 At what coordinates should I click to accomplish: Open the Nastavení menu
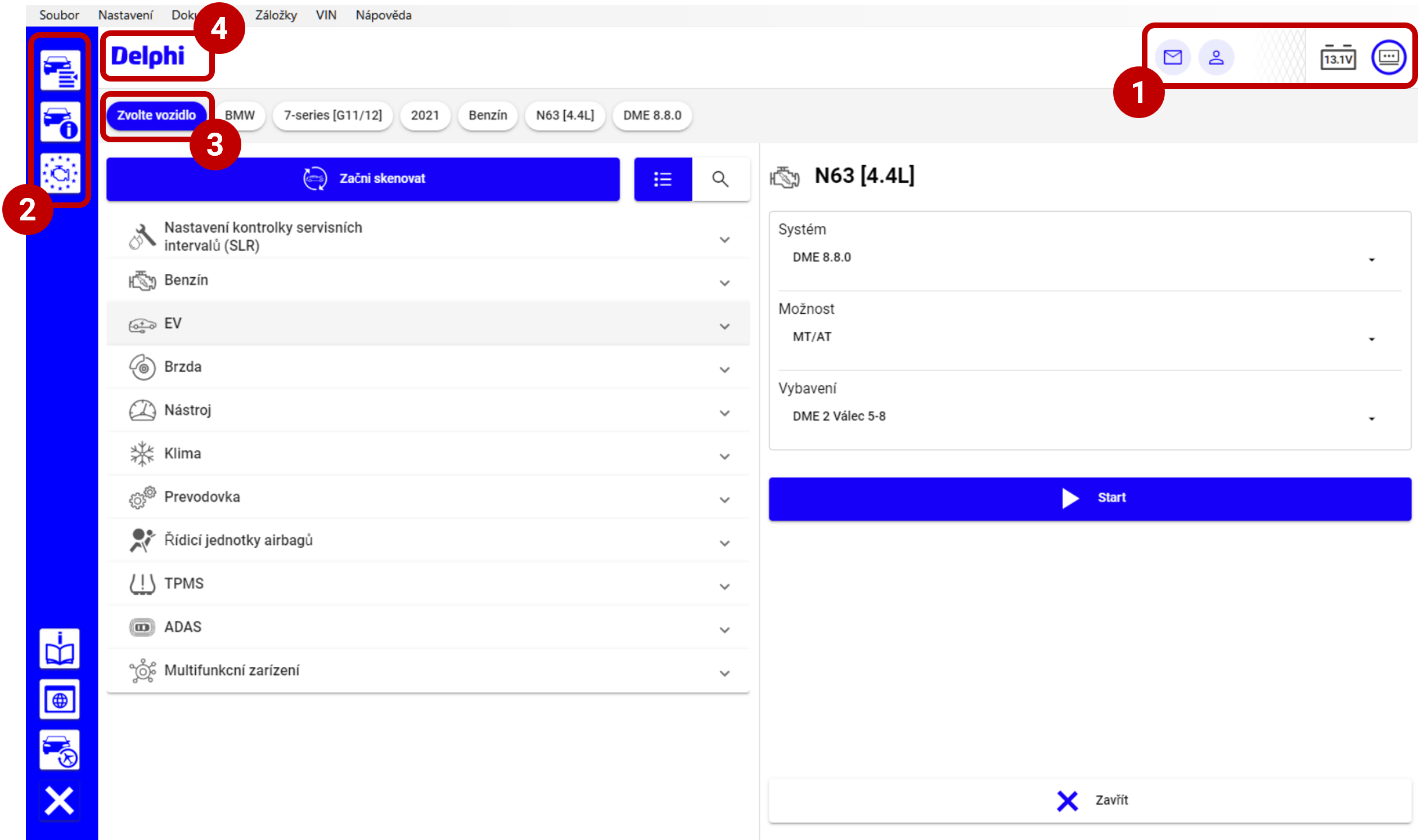point(125,15)
